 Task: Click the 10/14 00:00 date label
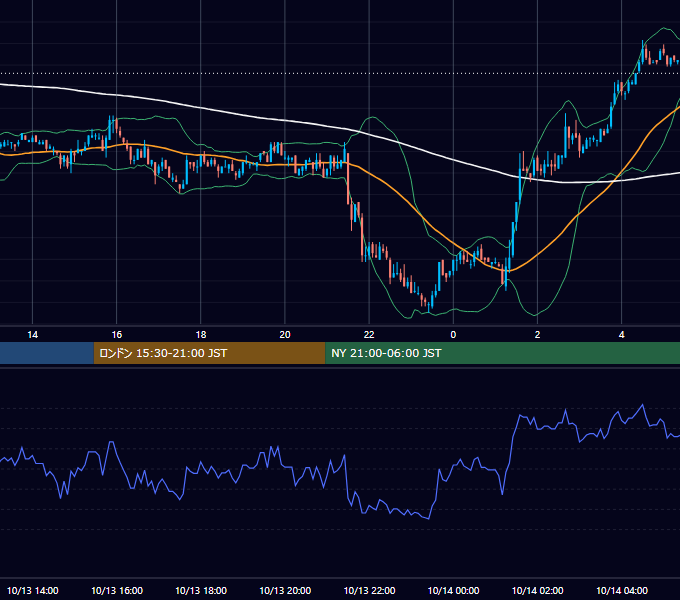pos(453,590)
